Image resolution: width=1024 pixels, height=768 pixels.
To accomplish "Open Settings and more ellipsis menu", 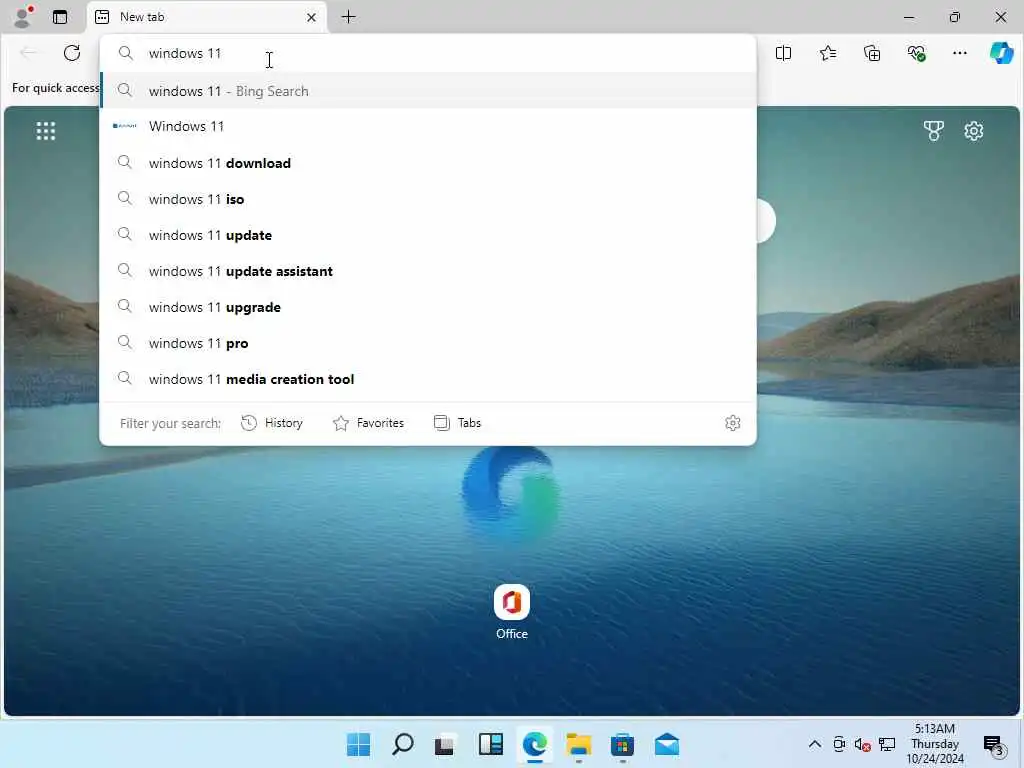I will coord(960,53).
